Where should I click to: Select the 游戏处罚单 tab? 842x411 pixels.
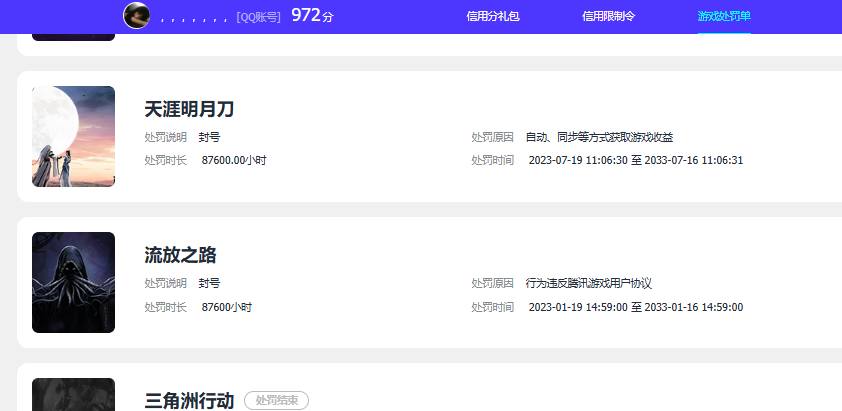[x=724, y=16]
